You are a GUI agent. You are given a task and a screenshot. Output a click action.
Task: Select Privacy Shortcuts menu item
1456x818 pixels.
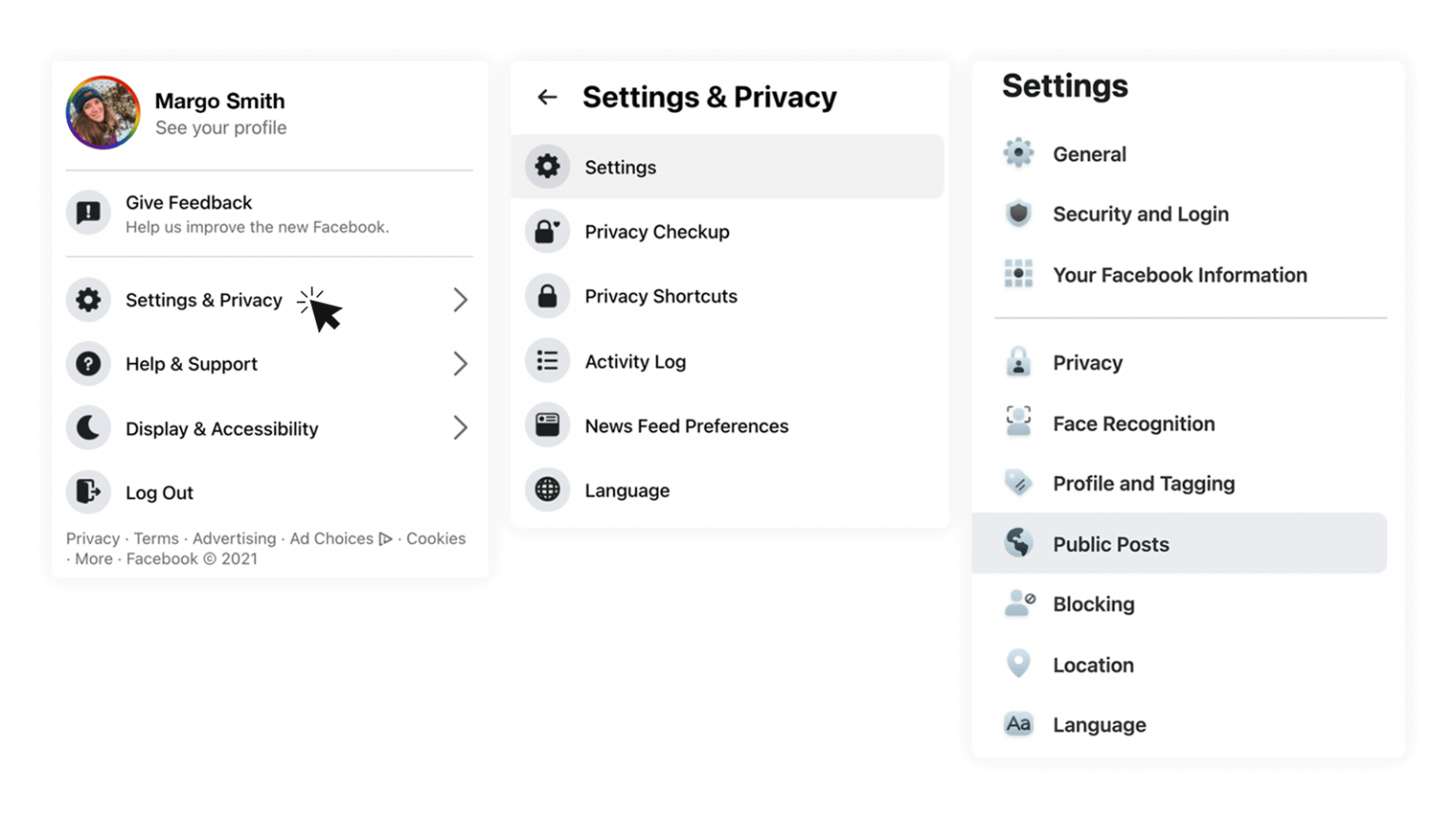pos(661,297)
